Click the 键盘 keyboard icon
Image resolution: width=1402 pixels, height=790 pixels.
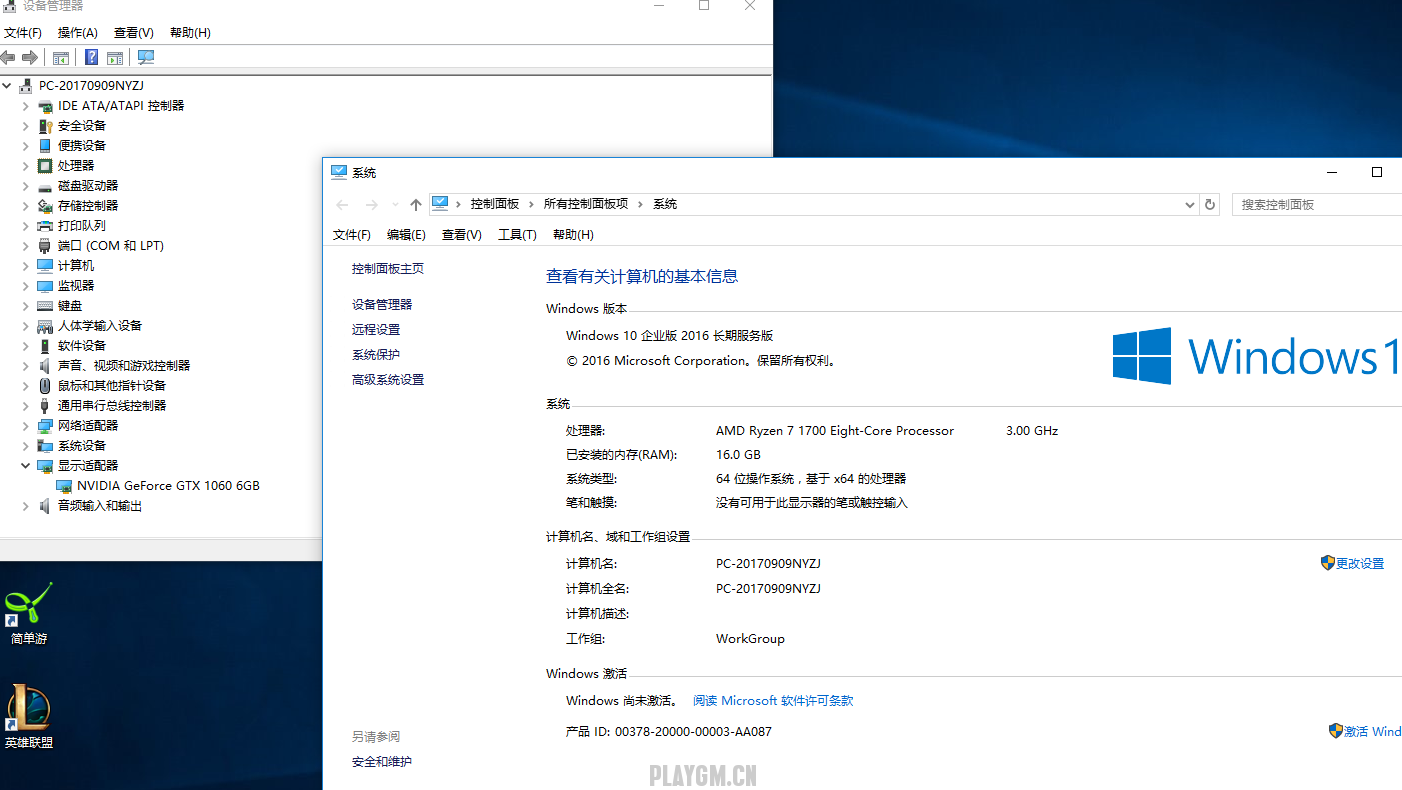click(x=45, y=306)
